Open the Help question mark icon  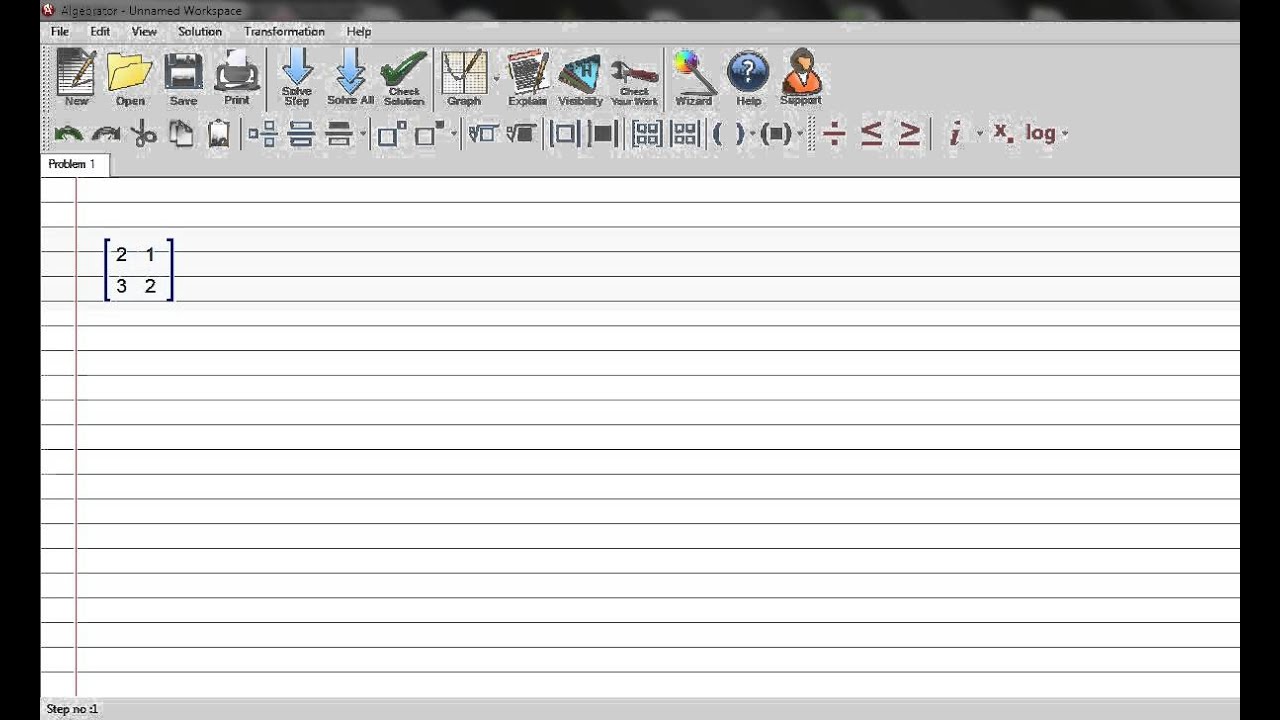(x=748, y=77)
